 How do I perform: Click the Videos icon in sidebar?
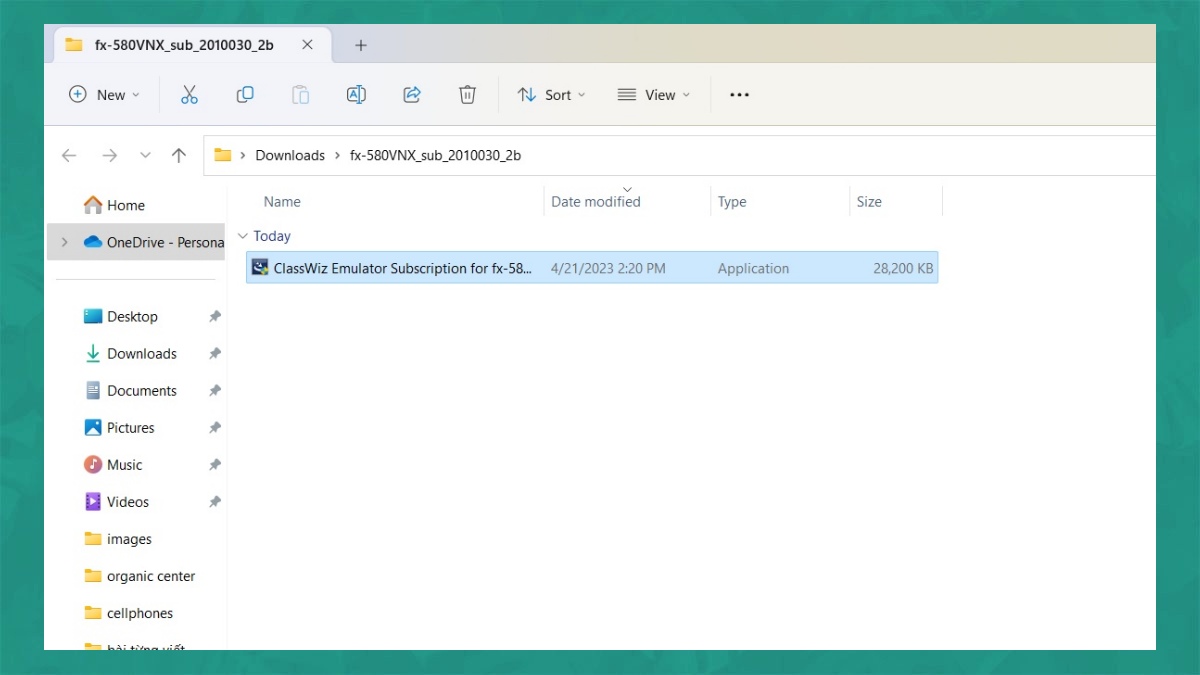pos(93,501)
